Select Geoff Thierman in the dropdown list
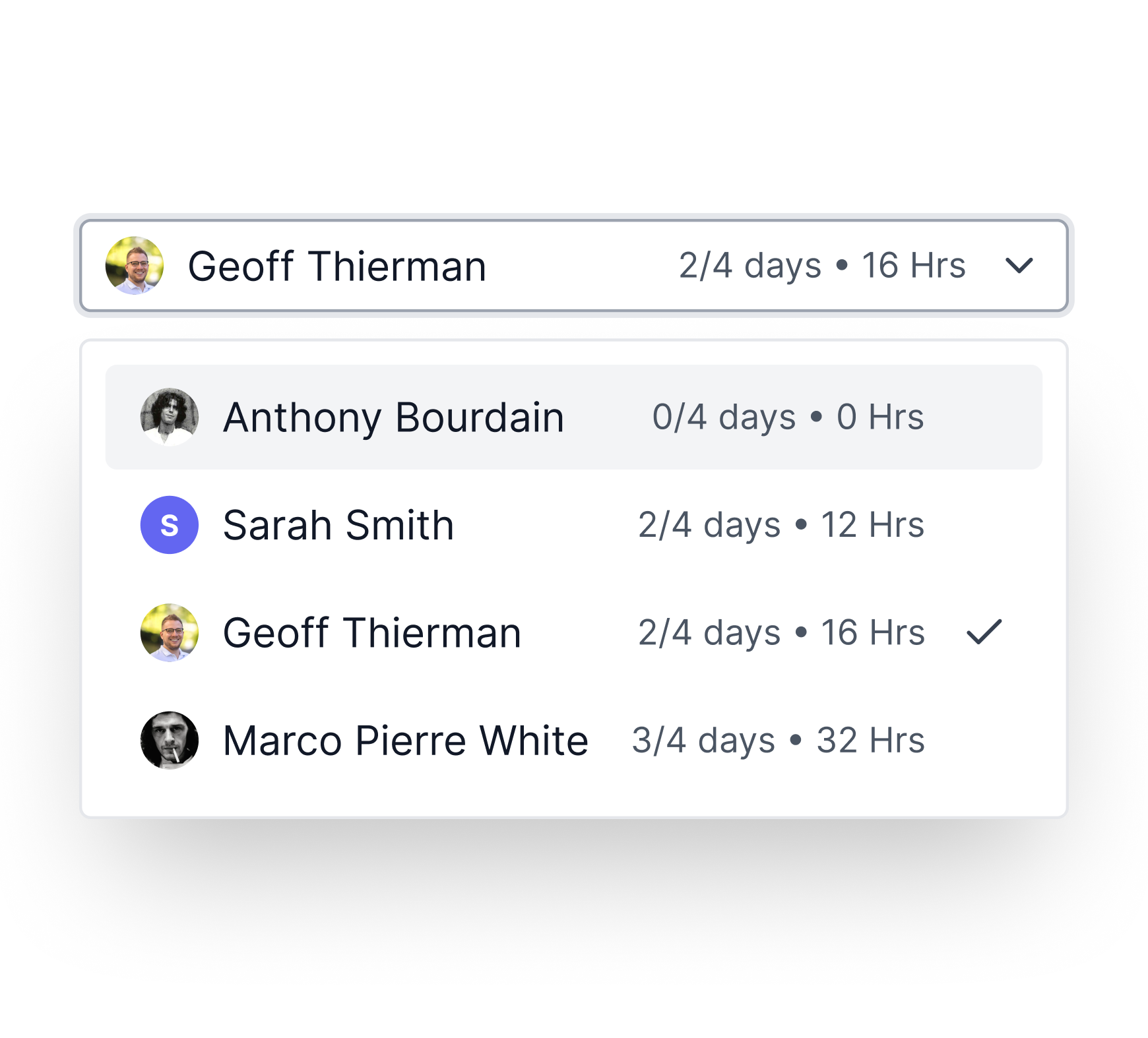 pyautogui.click(x=573, y=632)
